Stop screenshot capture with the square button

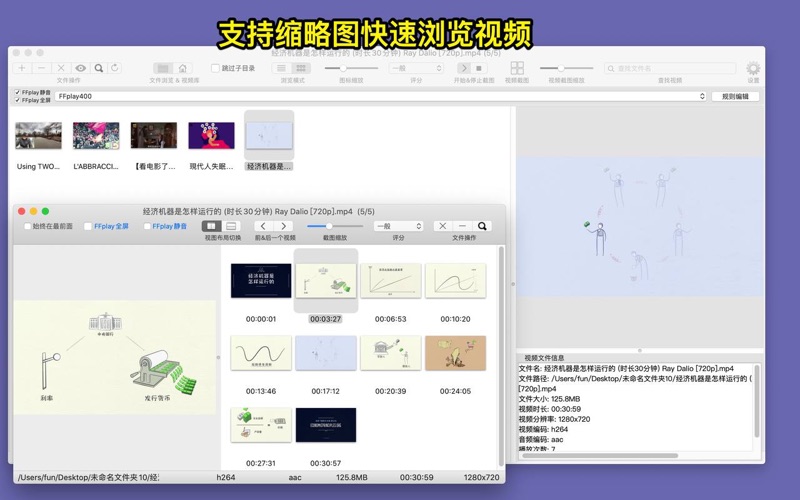479,68
